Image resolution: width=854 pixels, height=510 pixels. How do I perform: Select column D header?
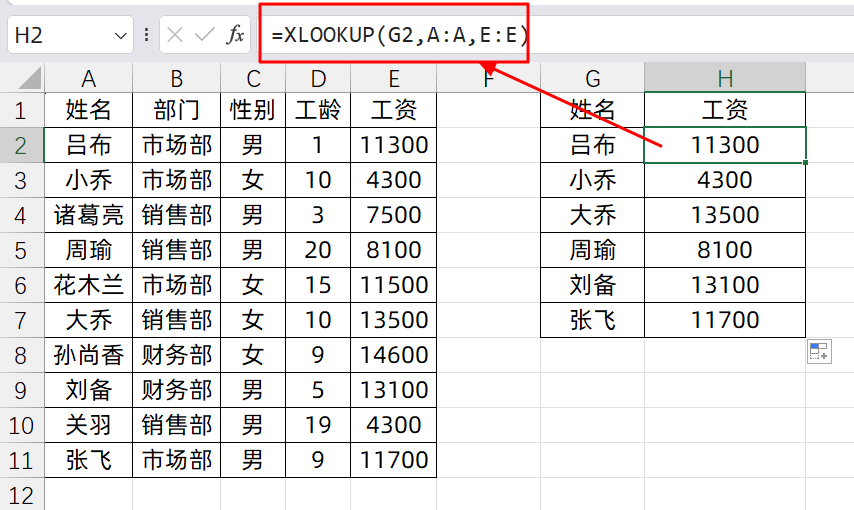318,78
